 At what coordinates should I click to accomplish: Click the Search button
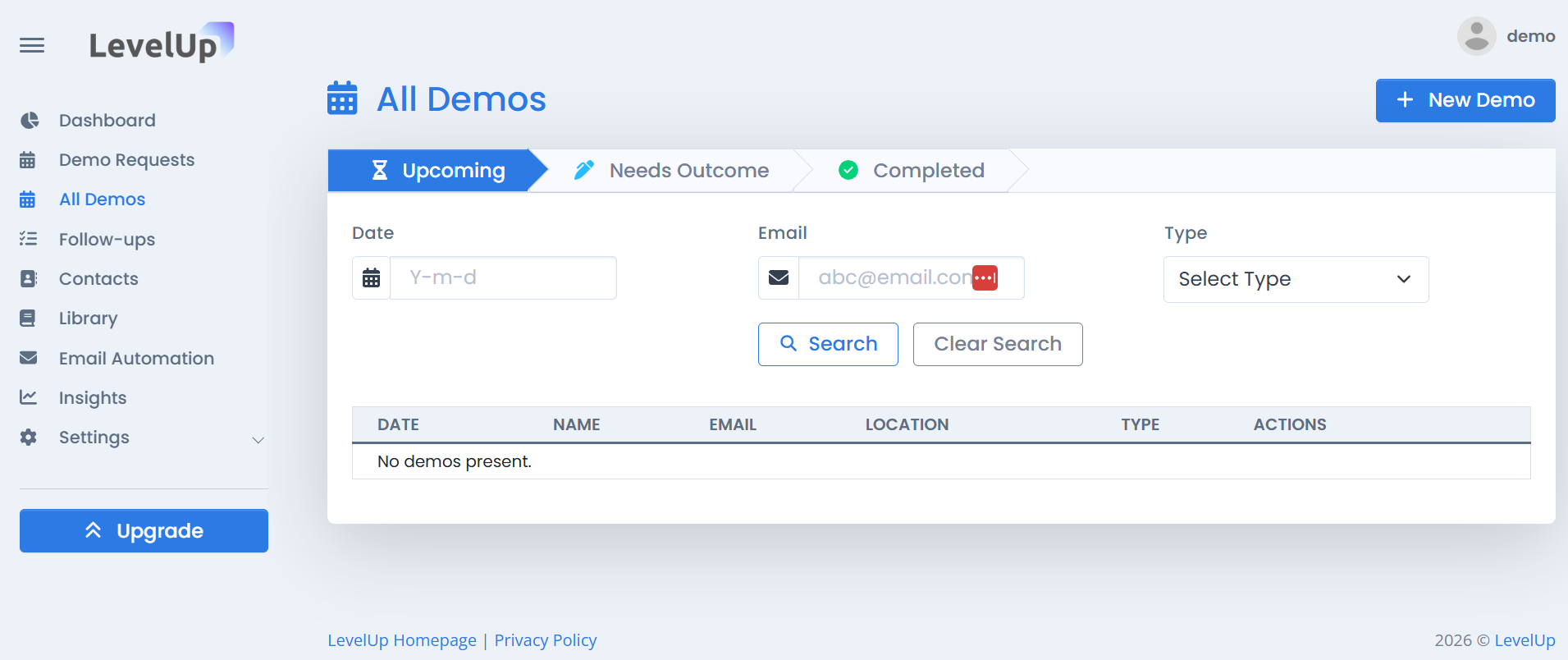coord(828,344)
